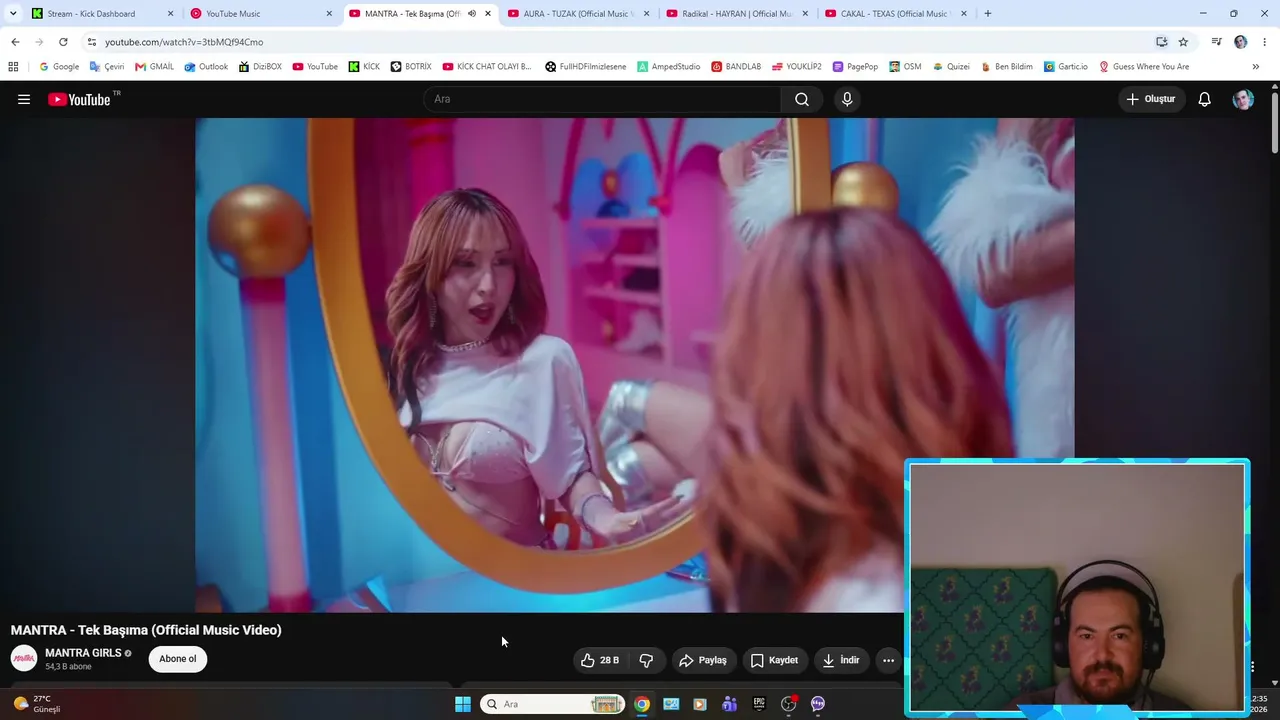Click the page vertical scrollbar thumb
The image size is (1280, 720).
(1275, 123)
